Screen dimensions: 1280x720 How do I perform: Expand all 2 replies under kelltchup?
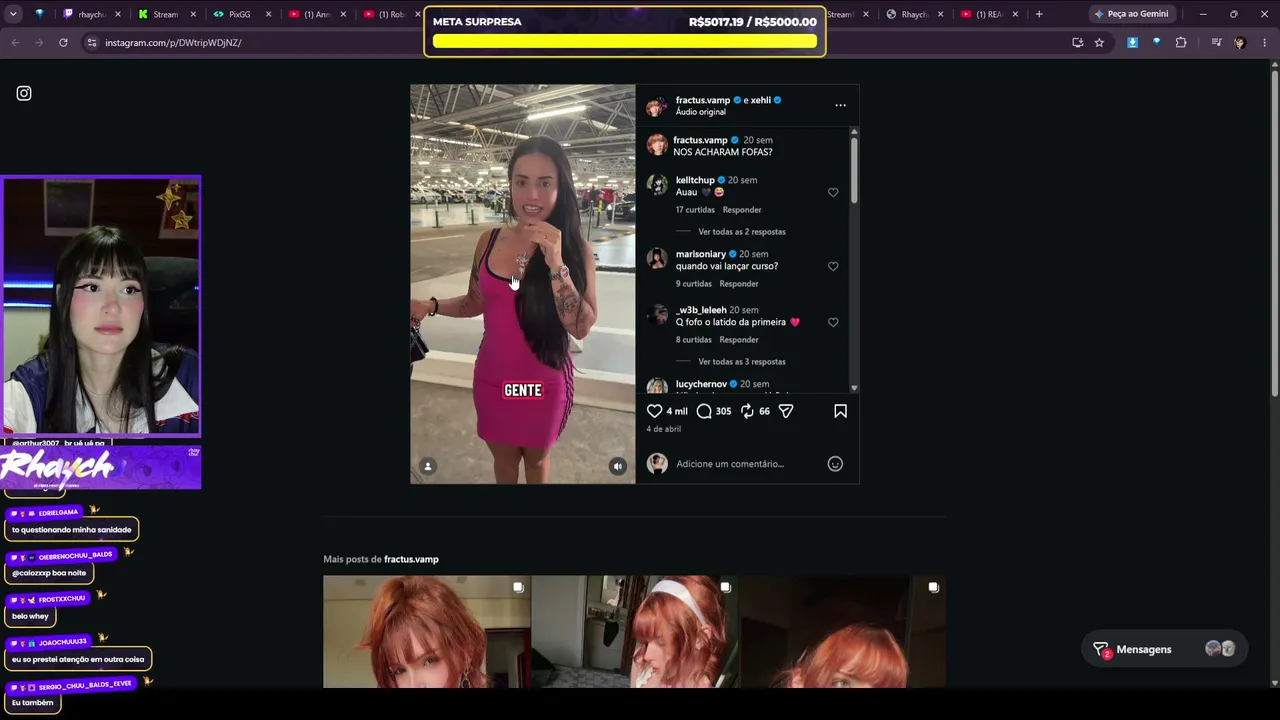click(x=742, y=232)
